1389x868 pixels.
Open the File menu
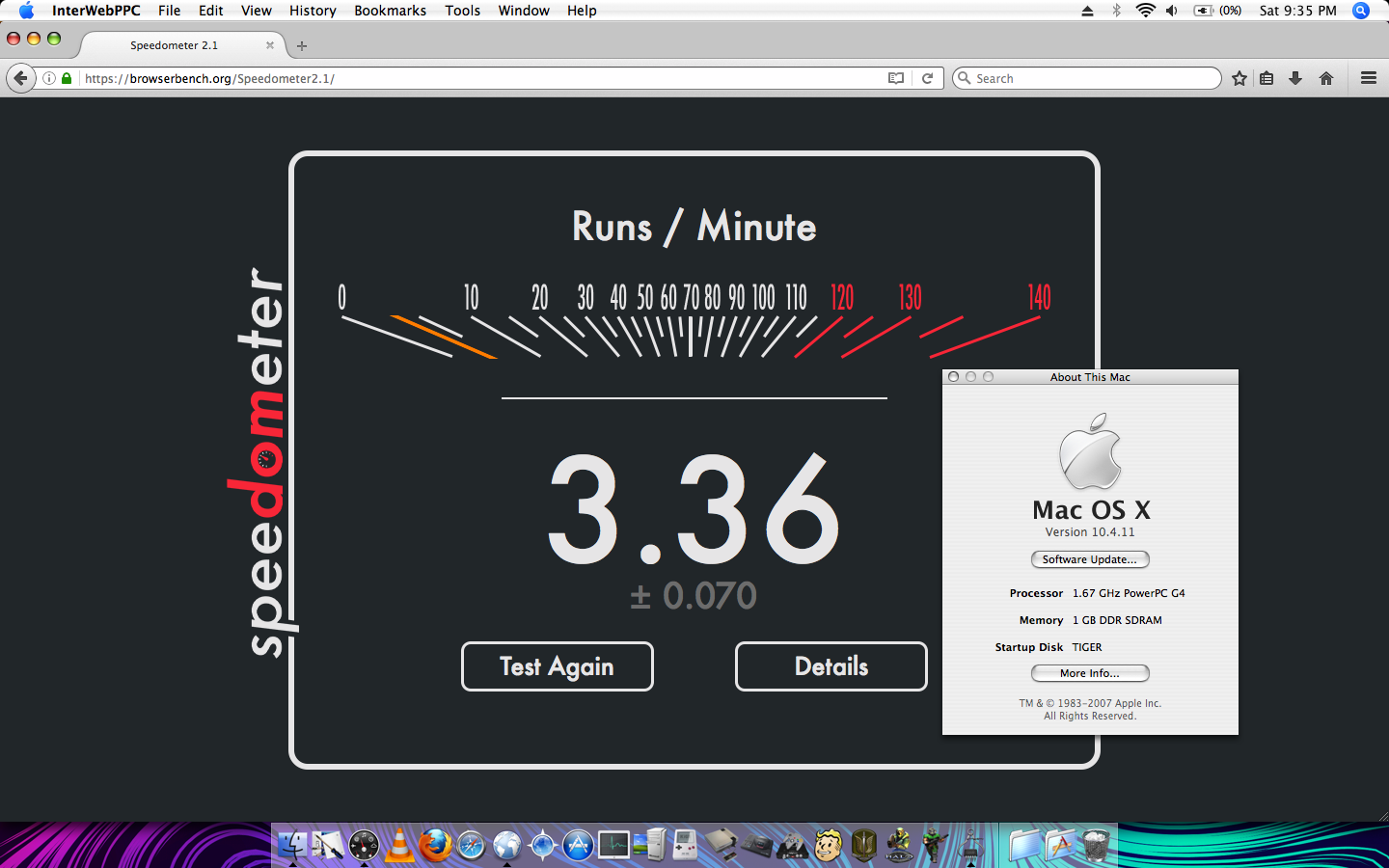pyautogui.click(x=169, y=11)
